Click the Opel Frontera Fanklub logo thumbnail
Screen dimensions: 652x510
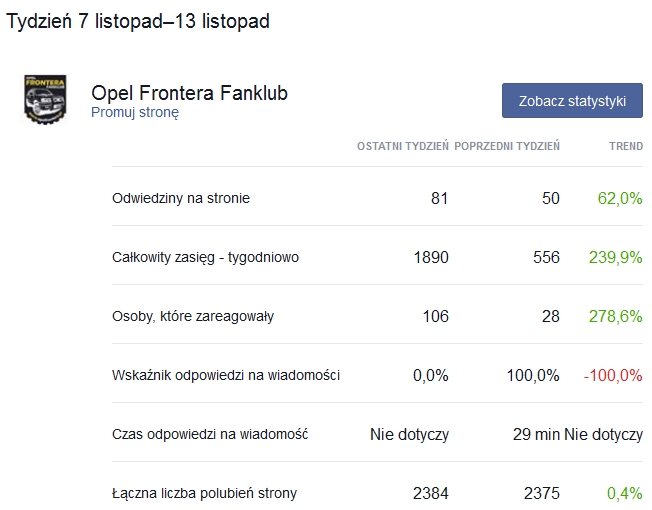[x=45, y=97]
